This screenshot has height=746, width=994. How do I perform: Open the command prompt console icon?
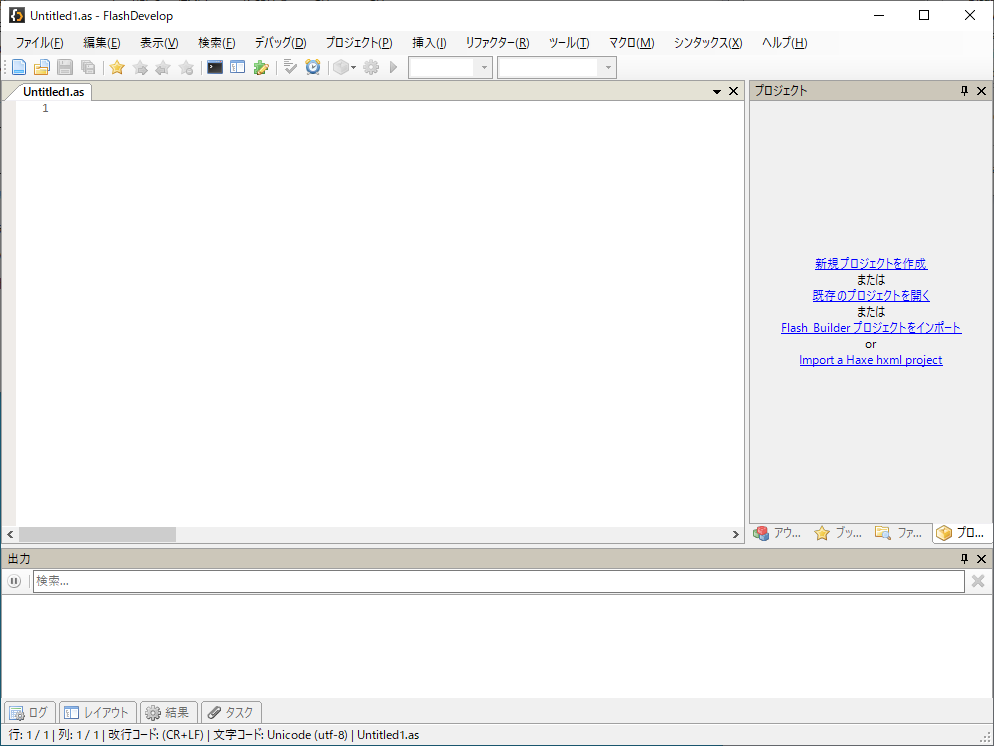tap(215, 67)
